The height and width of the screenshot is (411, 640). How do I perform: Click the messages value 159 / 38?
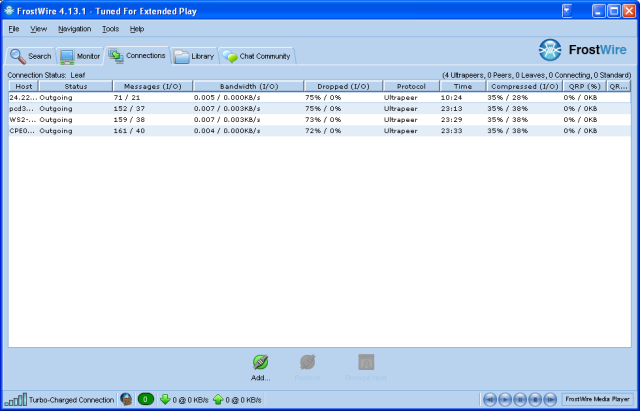coord(129,120)
